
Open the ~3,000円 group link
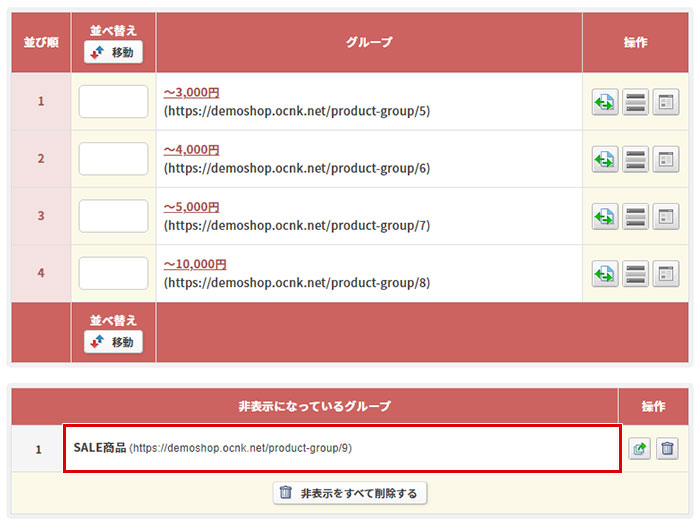pos(192,92)
